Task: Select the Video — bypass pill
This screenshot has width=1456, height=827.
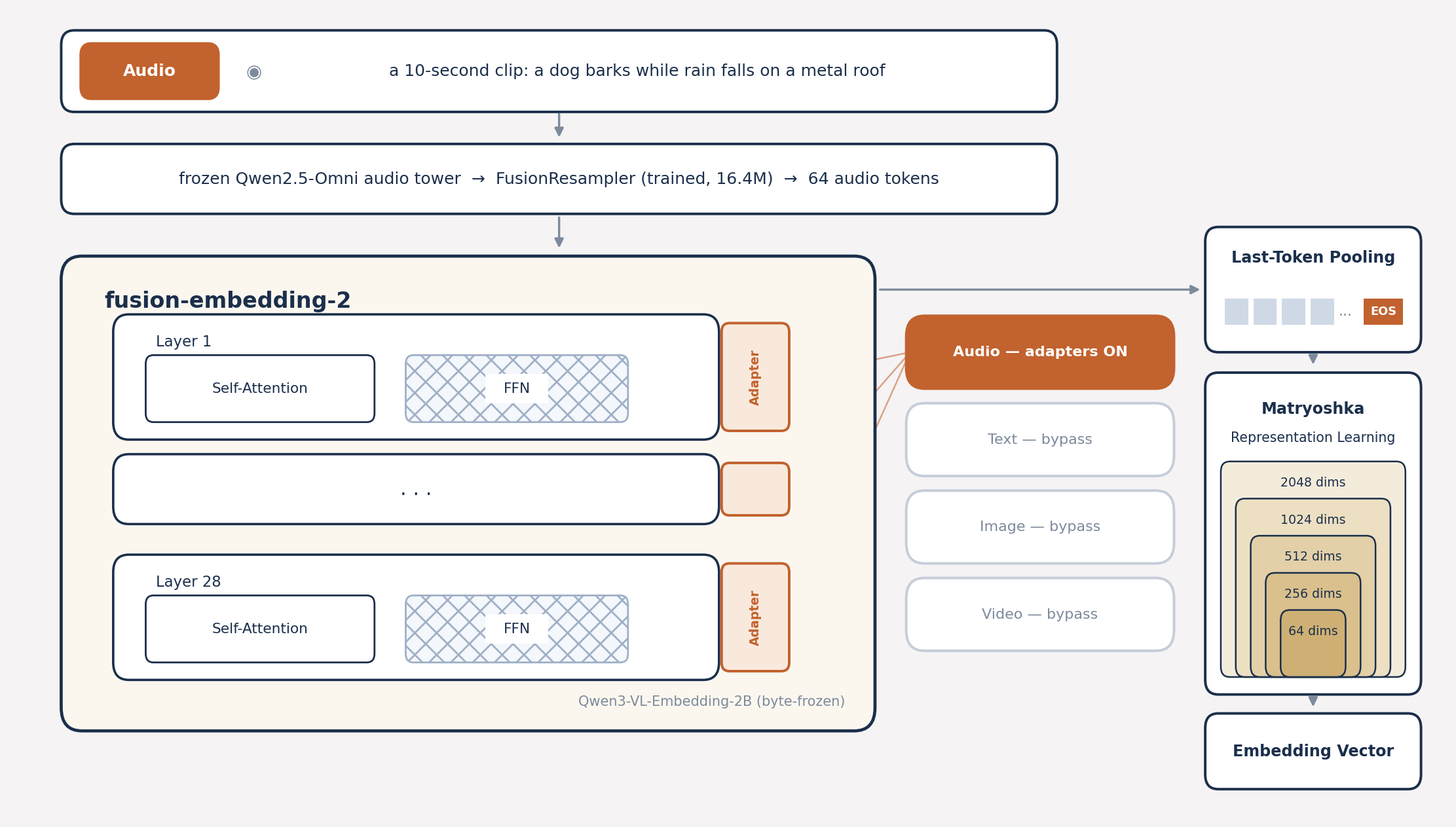Action: tap(1040, 614)
